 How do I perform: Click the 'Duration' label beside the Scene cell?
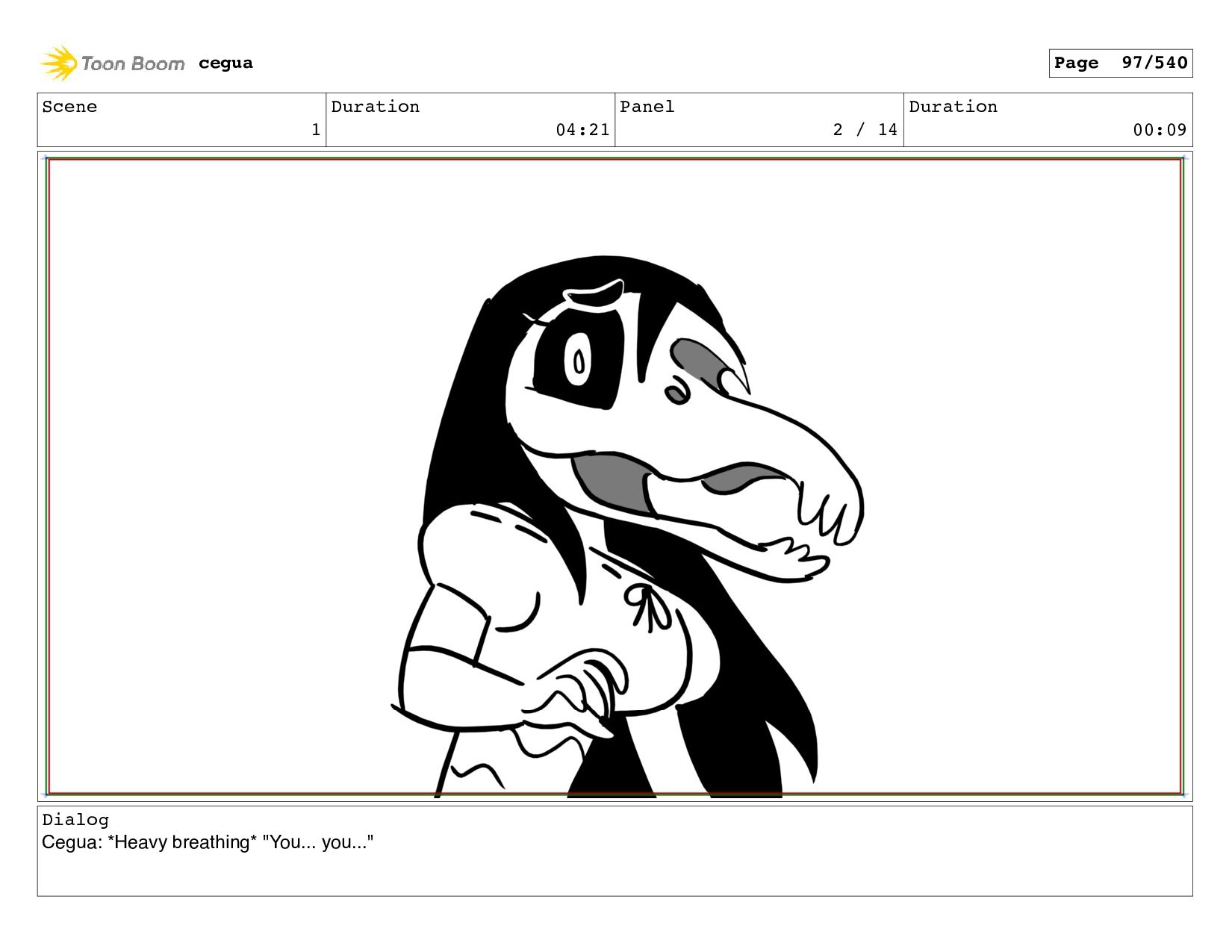[x=375, y=107]
